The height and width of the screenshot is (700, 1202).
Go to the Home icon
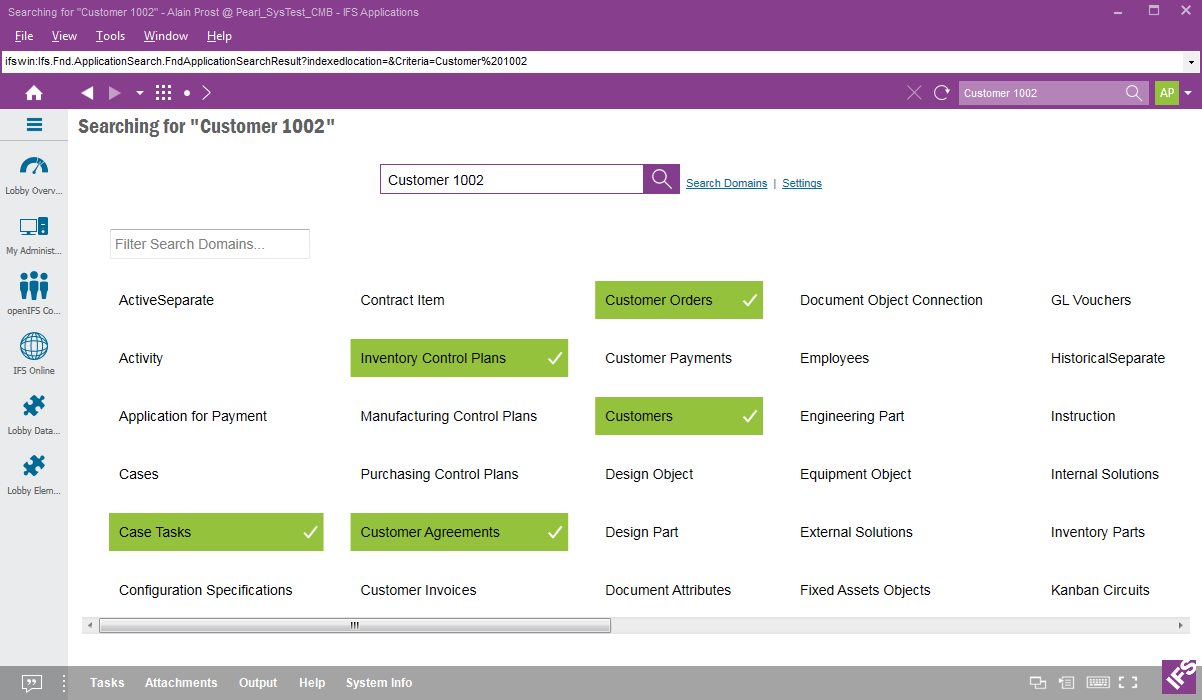click(x=34, y=93)
